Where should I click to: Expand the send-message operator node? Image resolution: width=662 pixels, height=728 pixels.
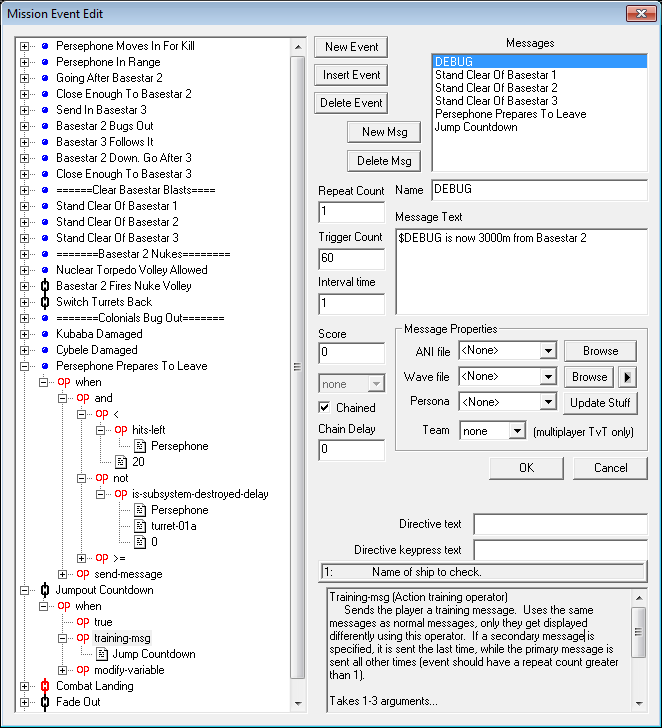click(x=62, y=574)
